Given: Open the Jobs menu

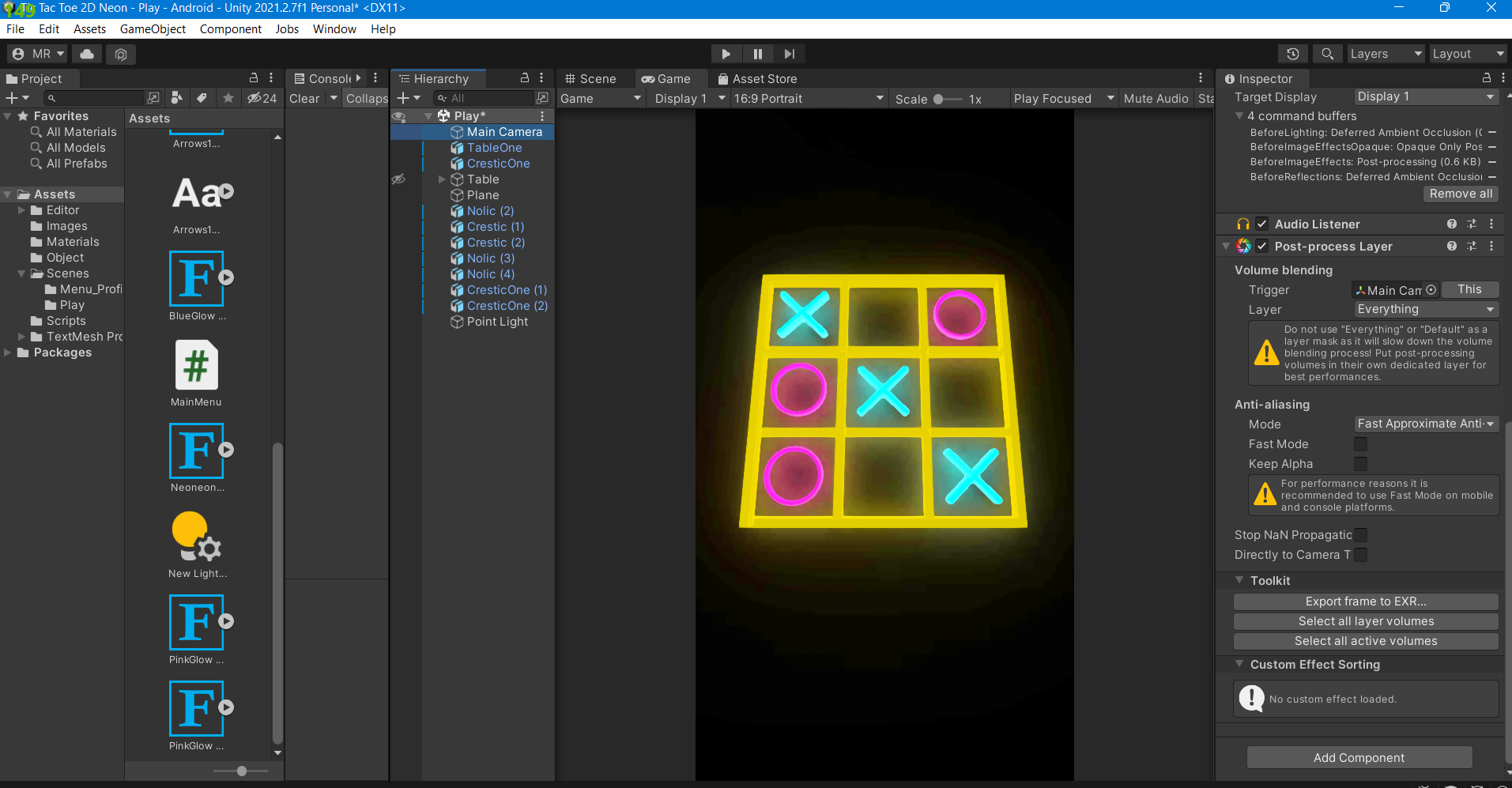Looking at the screenshot, I should coord(287,29).
